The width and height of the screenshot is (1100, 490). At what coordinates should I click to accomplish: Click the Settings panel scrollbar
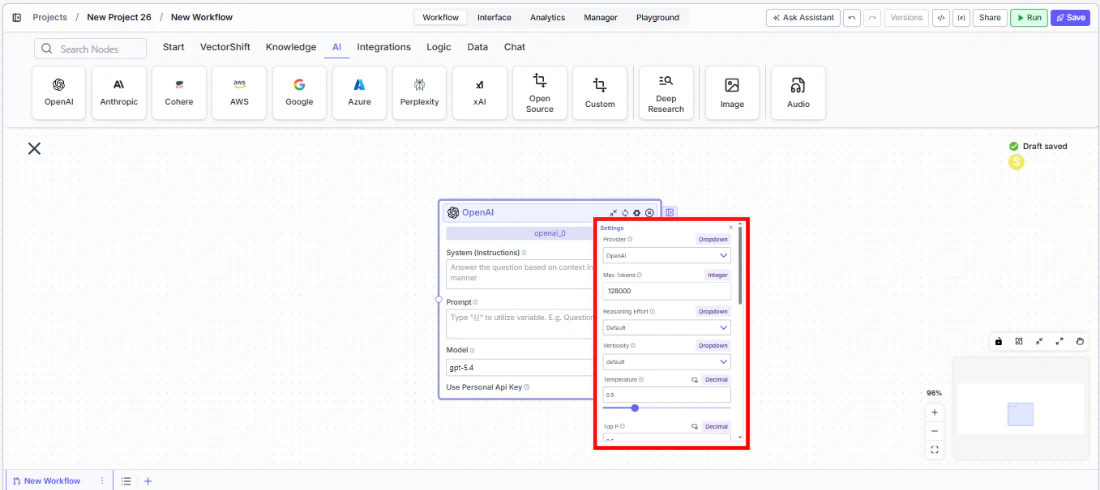pos(740,267)
